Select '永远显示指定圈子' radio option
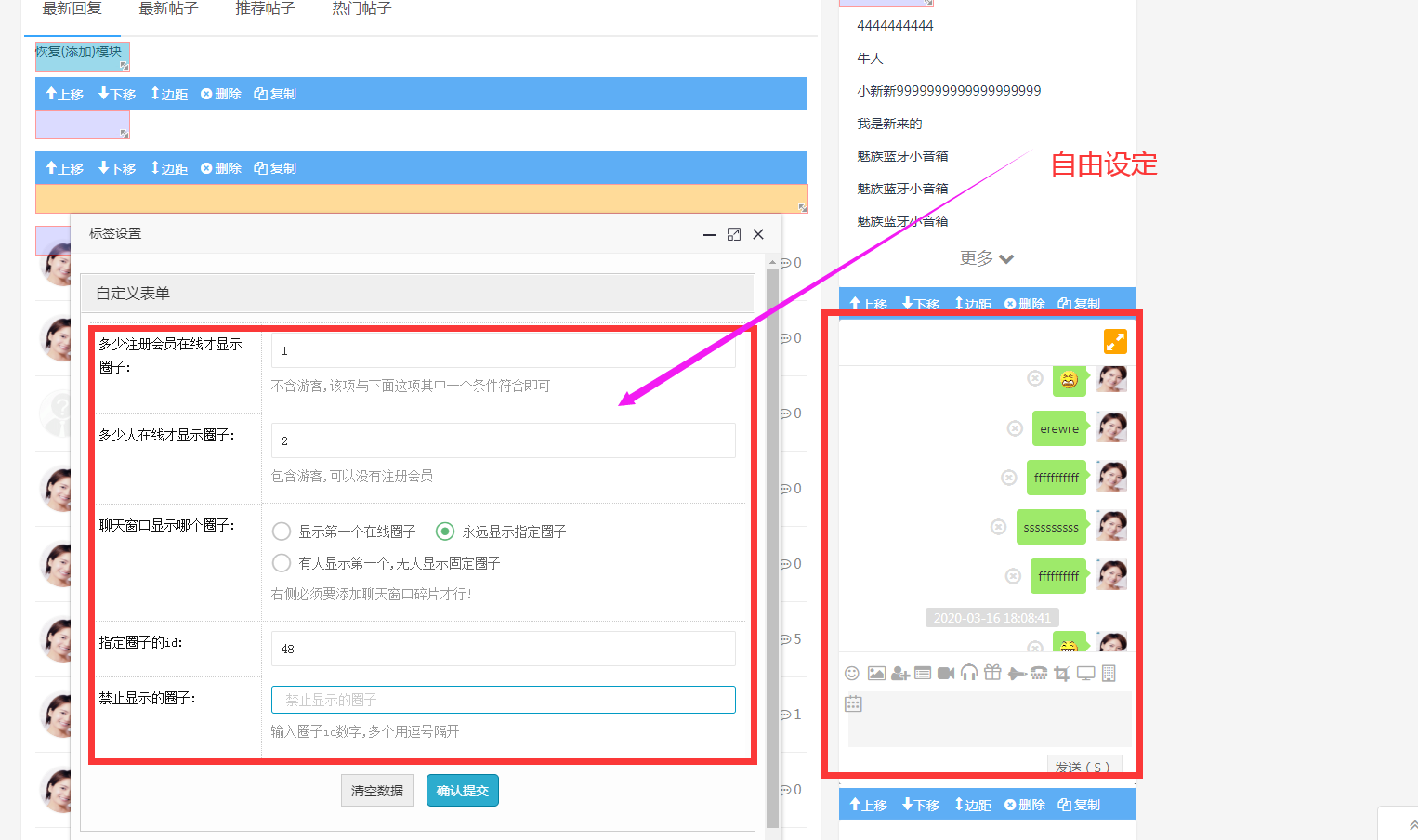Screen dimensions: 1418x840 [445, 532]
